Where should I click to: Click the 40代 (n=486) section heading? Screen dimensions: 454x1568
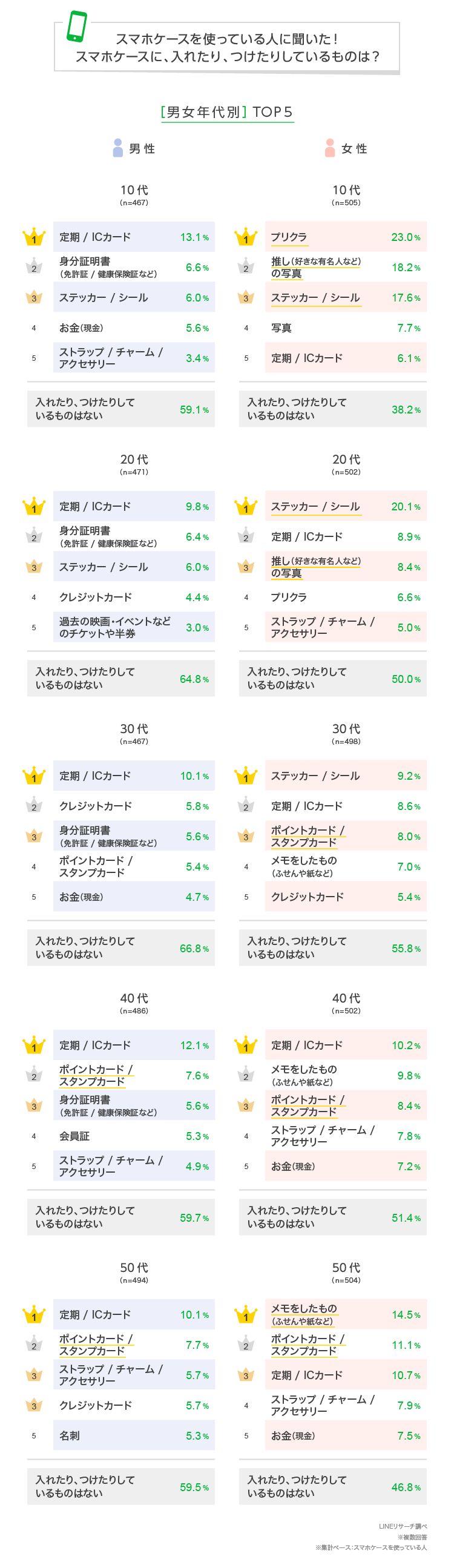134,1003
